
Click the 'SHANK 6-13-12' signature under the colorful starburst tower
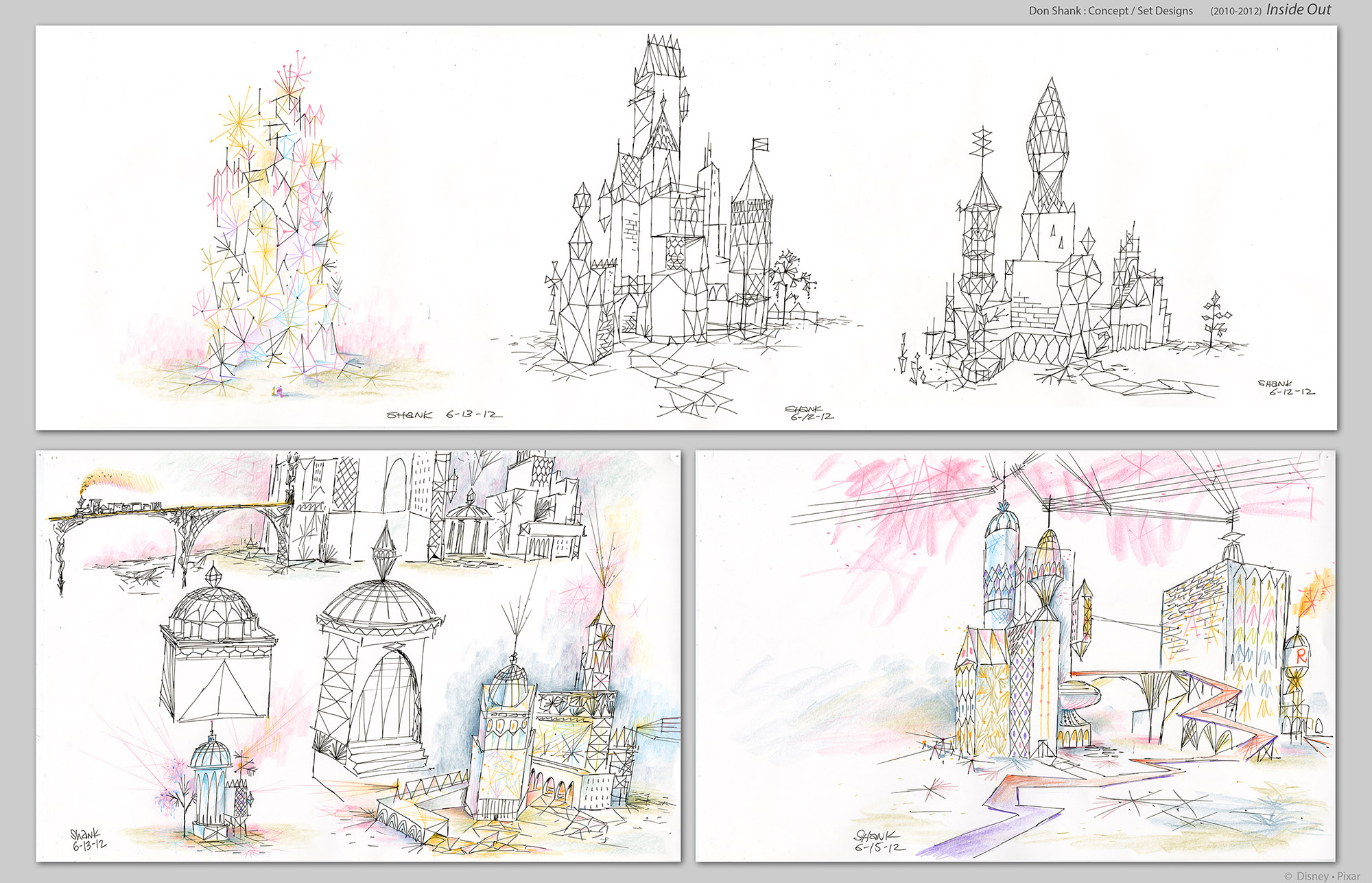[444, 414]
